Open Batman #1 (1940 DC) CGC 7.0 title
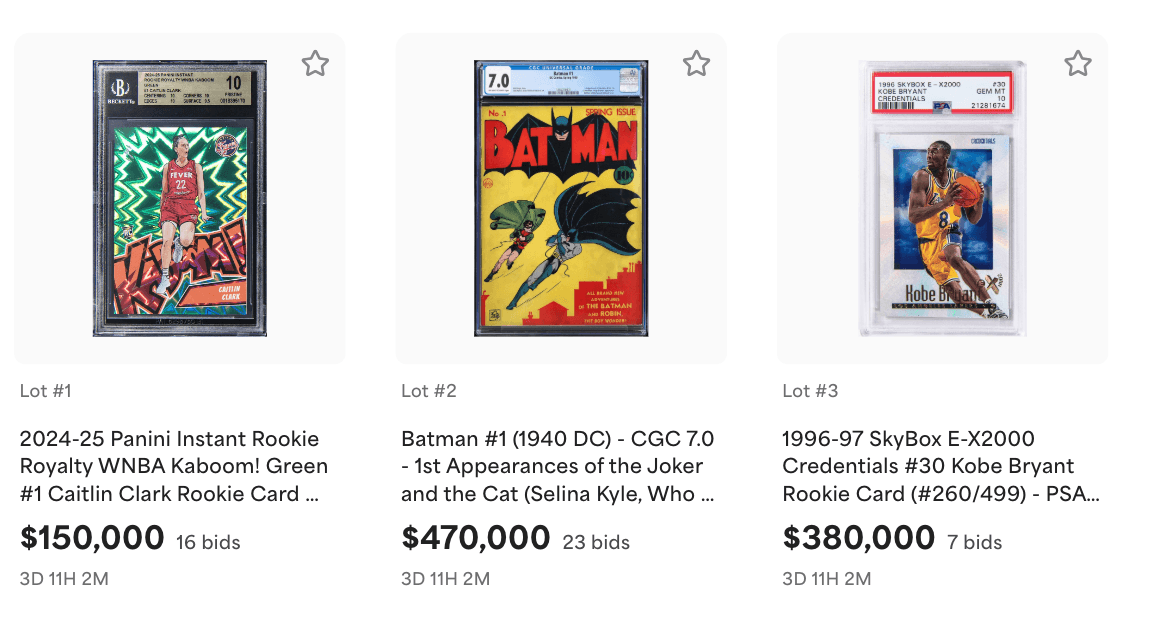Image resolution: width=1163 pixels, height=638 pixels. tap(558, 466)
